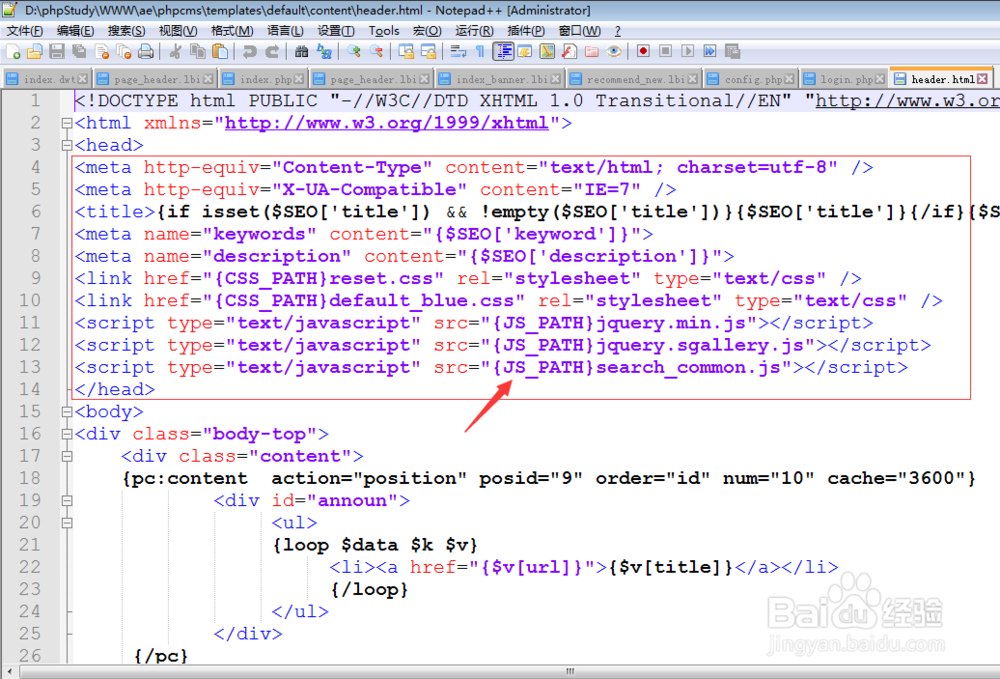Save all open files with Save All icon
Viewport: 1000px width, 679px height.
tap(79, 52)
